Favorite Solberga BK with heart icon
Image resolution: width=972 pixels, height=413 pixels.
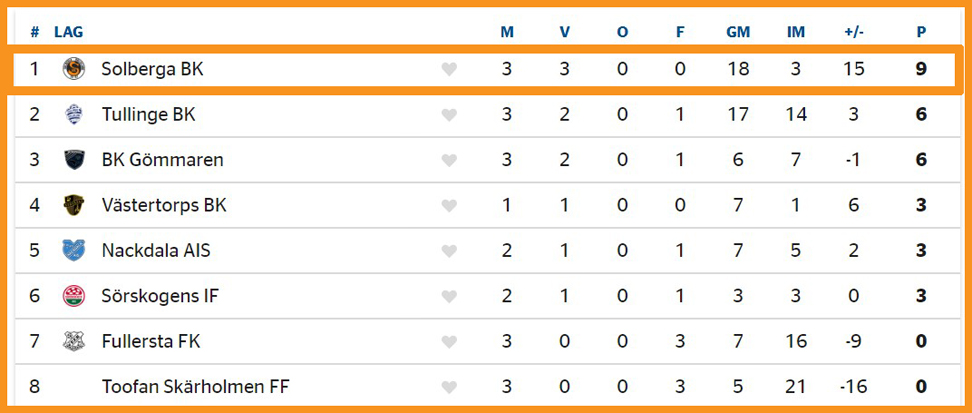click(449, 69)
